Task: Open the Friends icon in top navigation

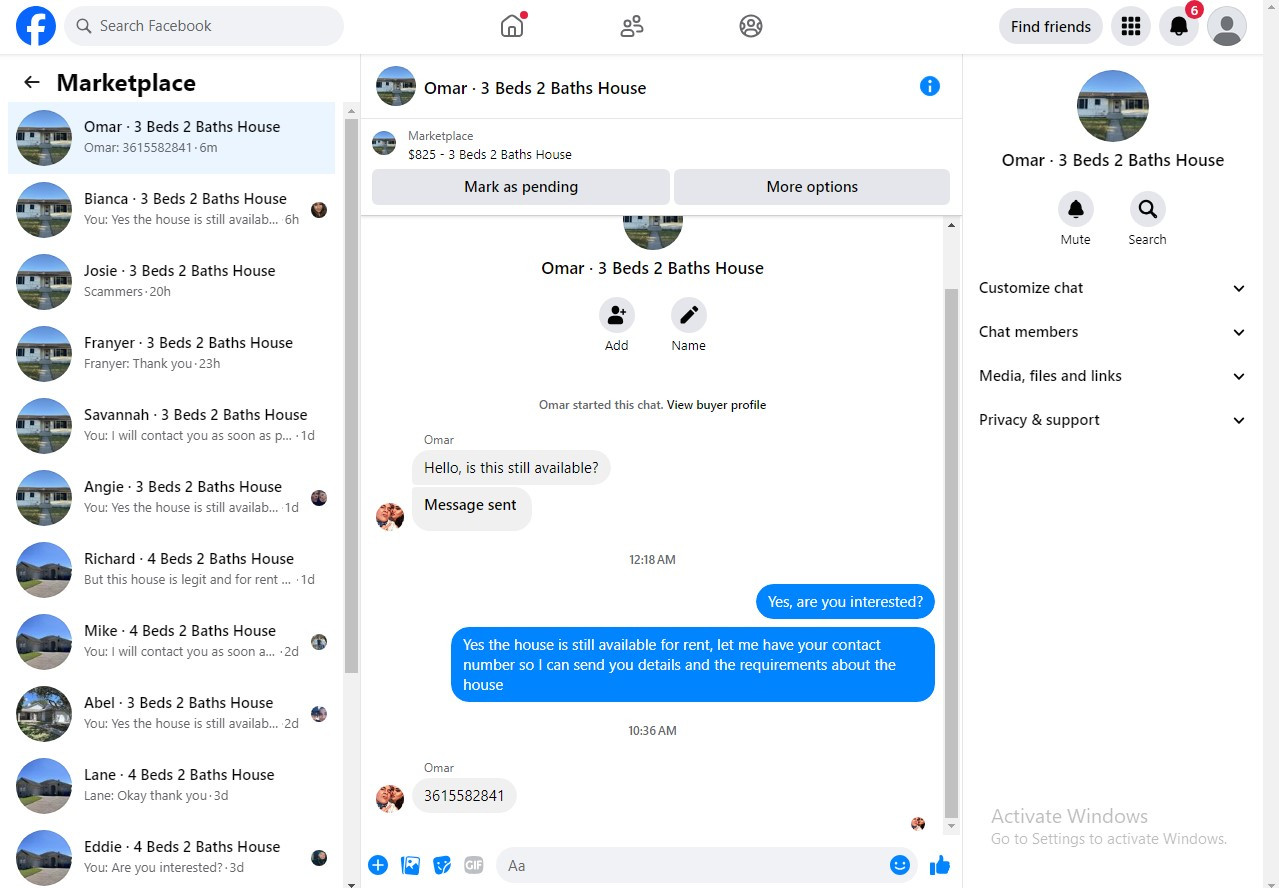Action: (x=632, y=26)
